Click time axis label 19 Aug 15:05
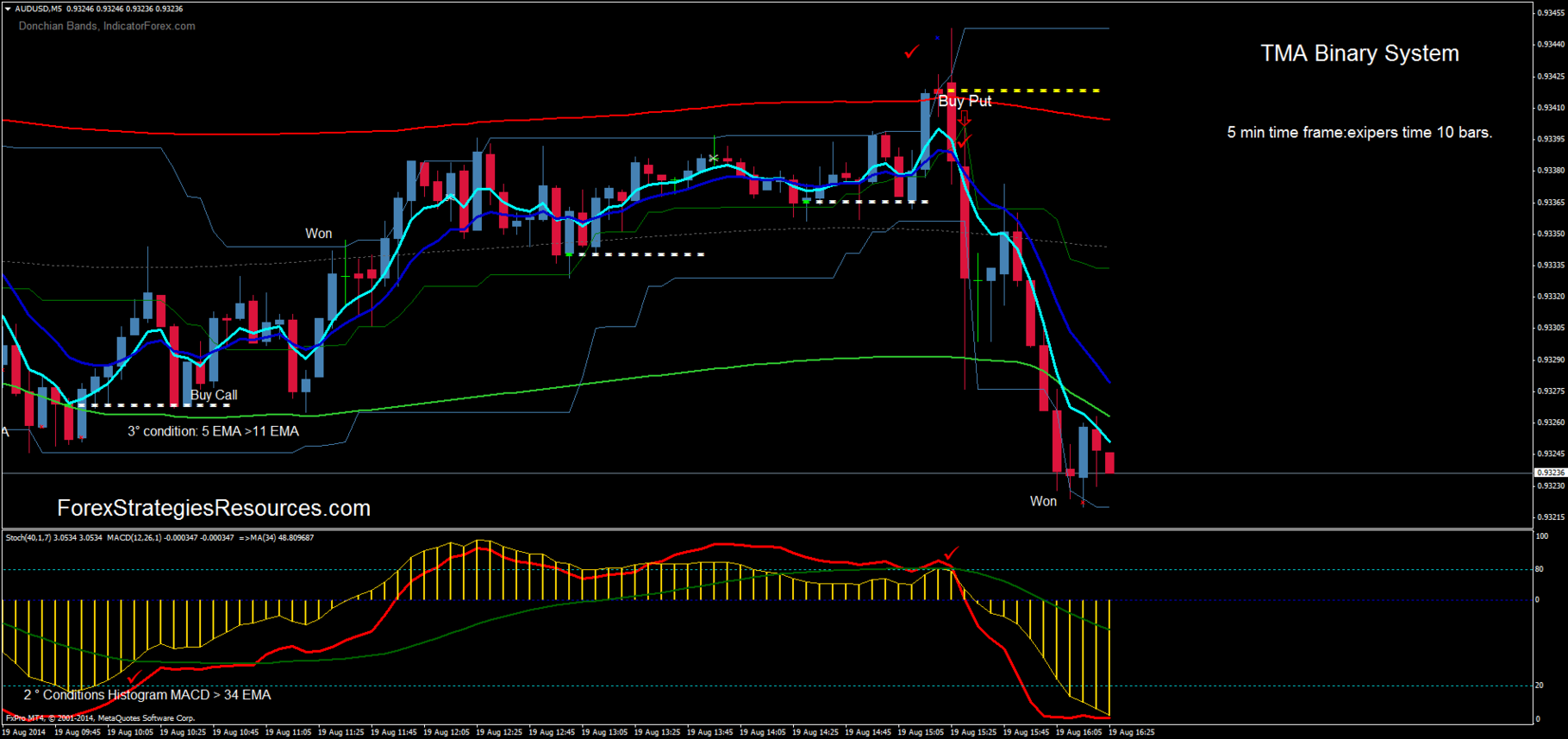 pyautogui.click(x=921, y=732)
